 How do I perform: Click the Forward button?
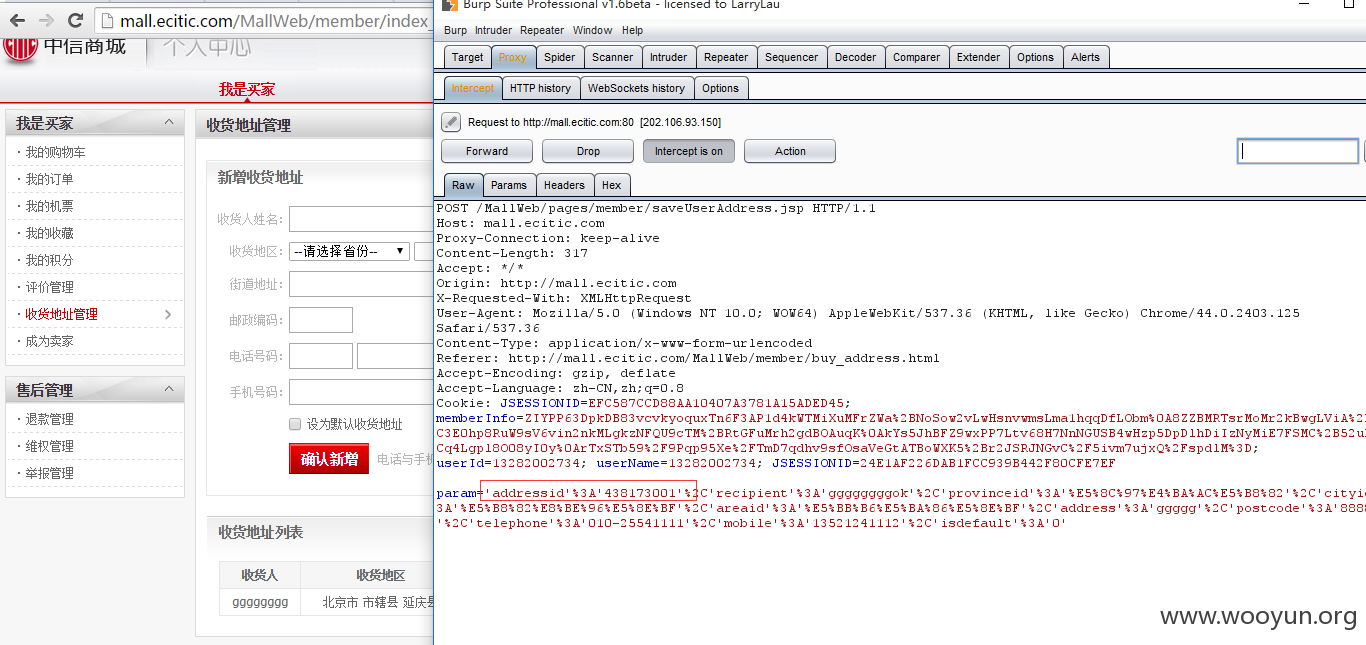point(487,151)
